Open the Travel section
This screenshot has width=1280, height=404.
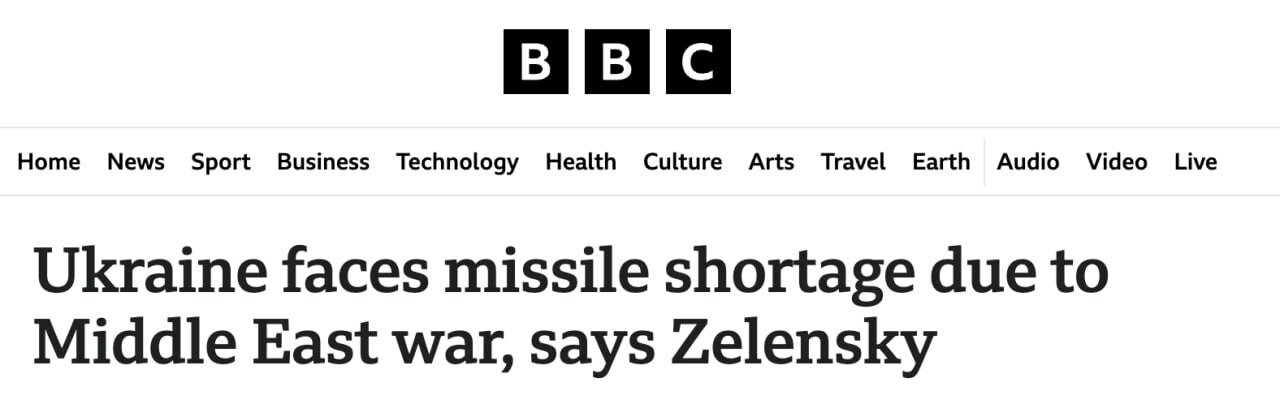coord(853,162)
